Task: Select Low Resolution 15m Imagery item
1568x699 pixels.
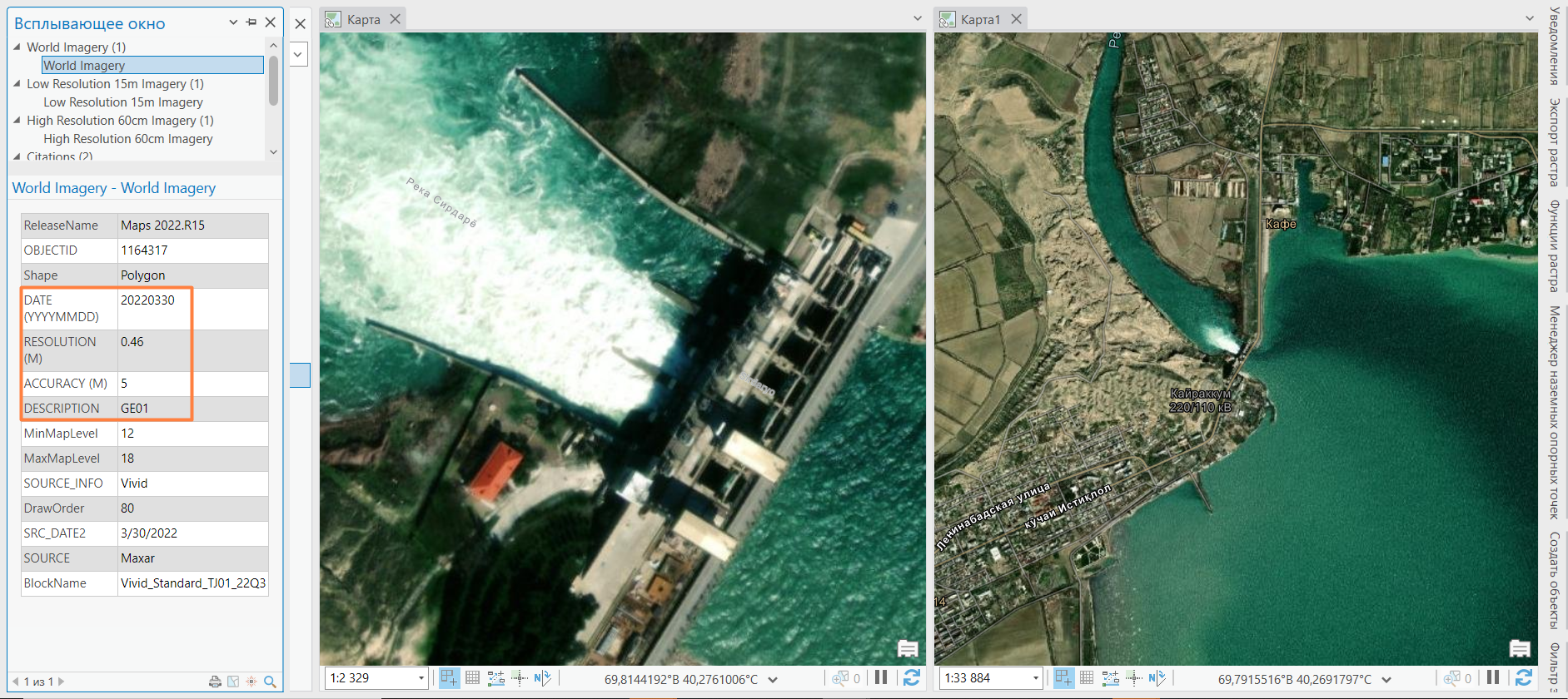Action: pos(123,102)
